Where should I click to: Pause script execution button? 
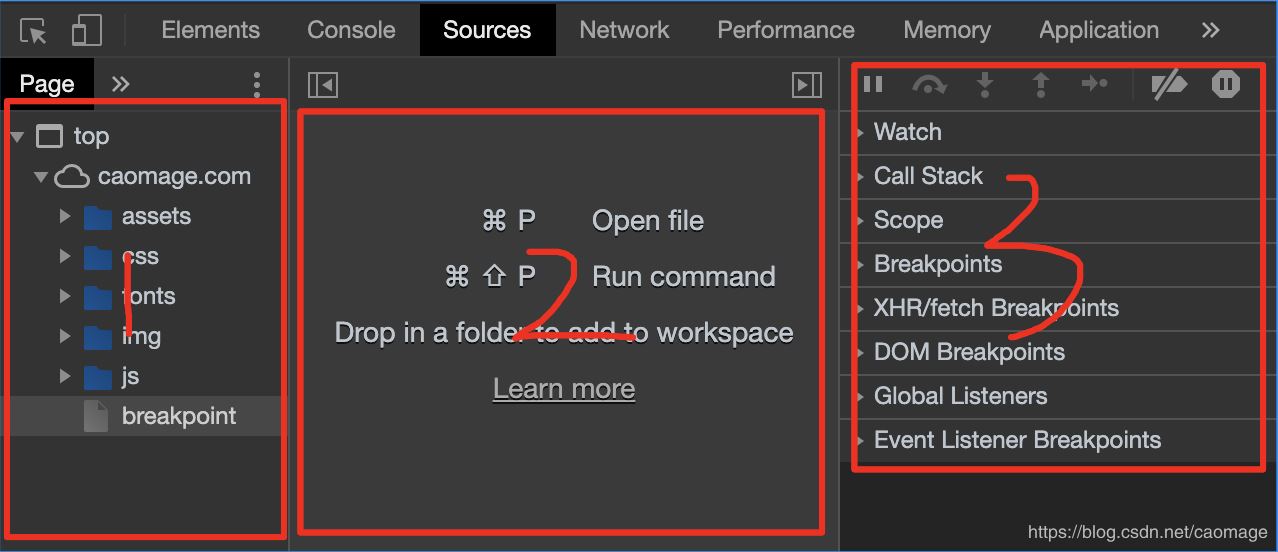pos(873,85)
